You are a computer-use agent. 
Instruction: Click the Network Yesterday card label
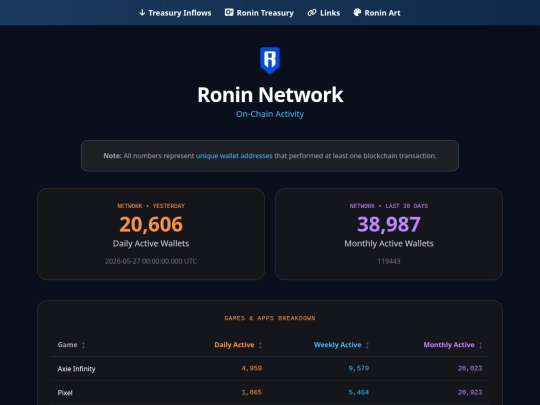tap(151, 206)
